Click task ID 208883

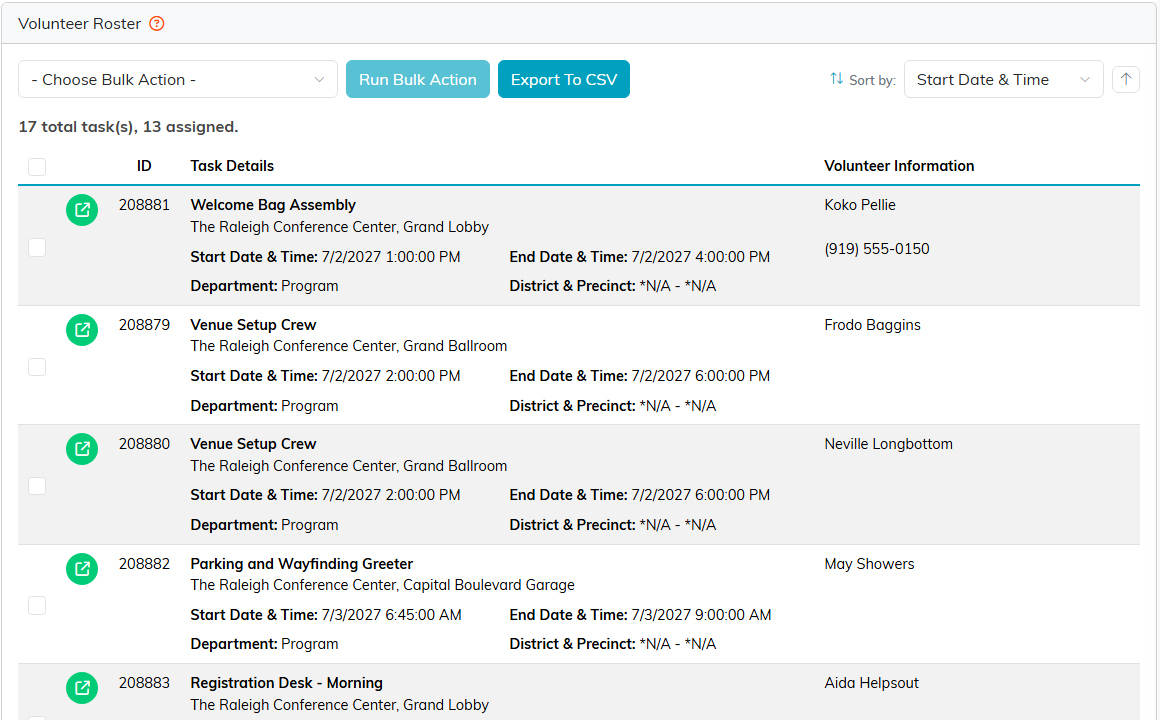[x=144, y=683]
